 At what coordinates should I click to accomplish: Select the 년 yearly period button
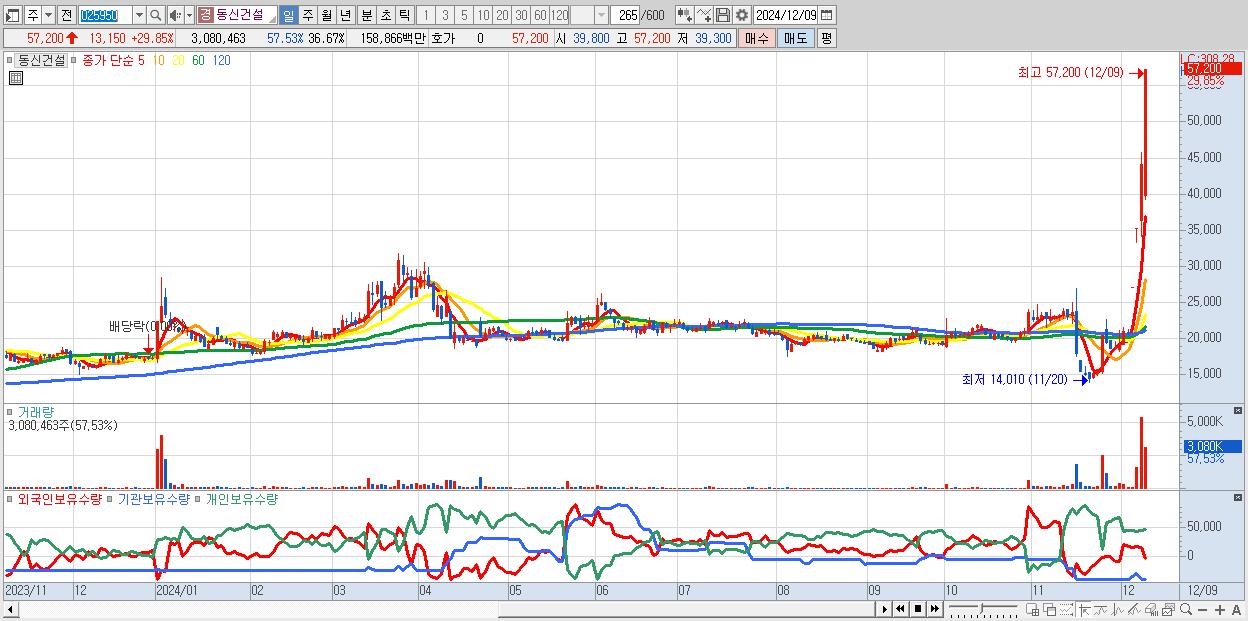[x=345, y=15]
